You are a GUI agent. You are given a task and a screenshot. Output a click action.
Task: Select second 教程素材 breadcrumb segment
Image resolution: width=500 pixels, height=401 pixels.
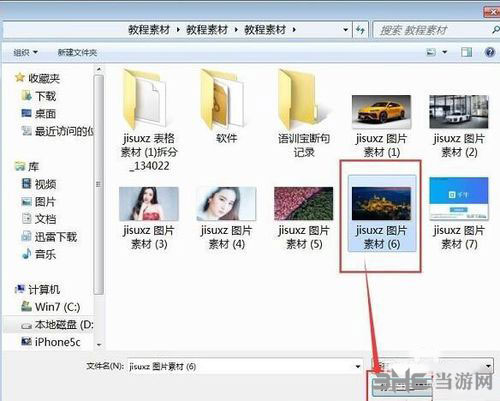coord(207,30)
